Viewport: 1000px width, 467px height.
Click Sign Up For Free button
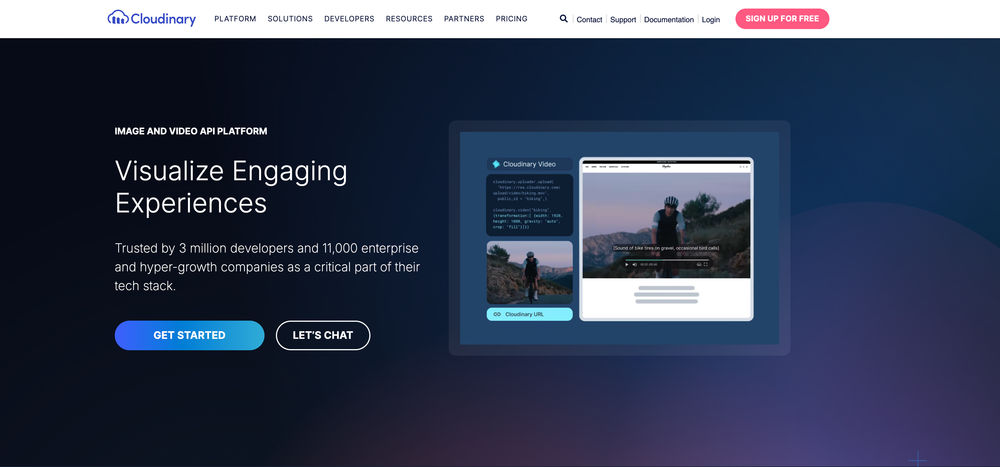pyautogui.click(x=782, y=19)
